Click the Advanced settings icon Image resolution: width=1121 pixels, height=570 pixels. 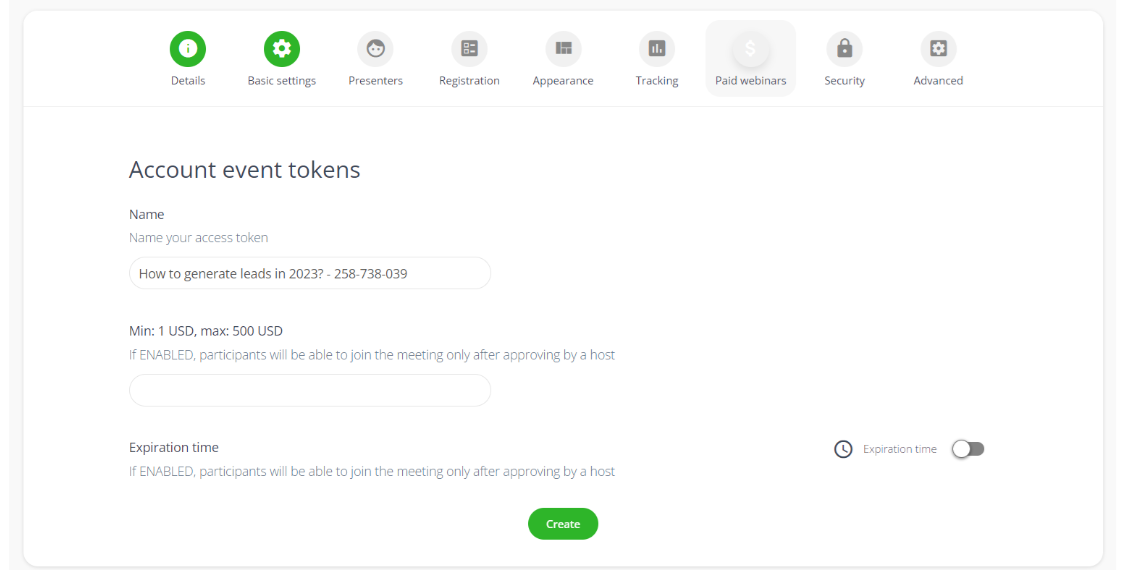point(938,48)
